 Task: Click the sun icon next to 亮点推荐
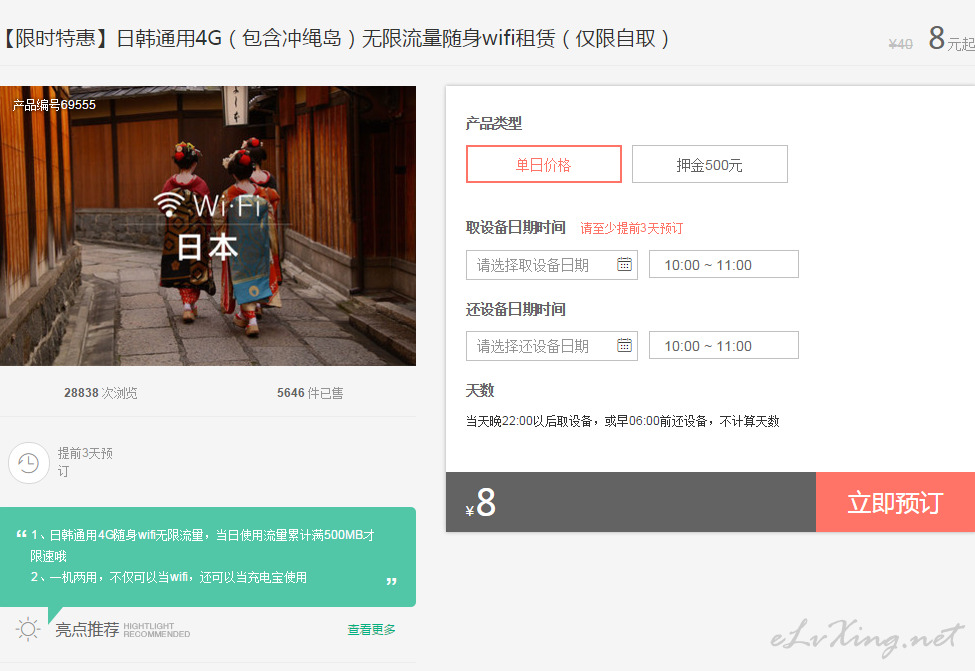(x=28, y=629)
